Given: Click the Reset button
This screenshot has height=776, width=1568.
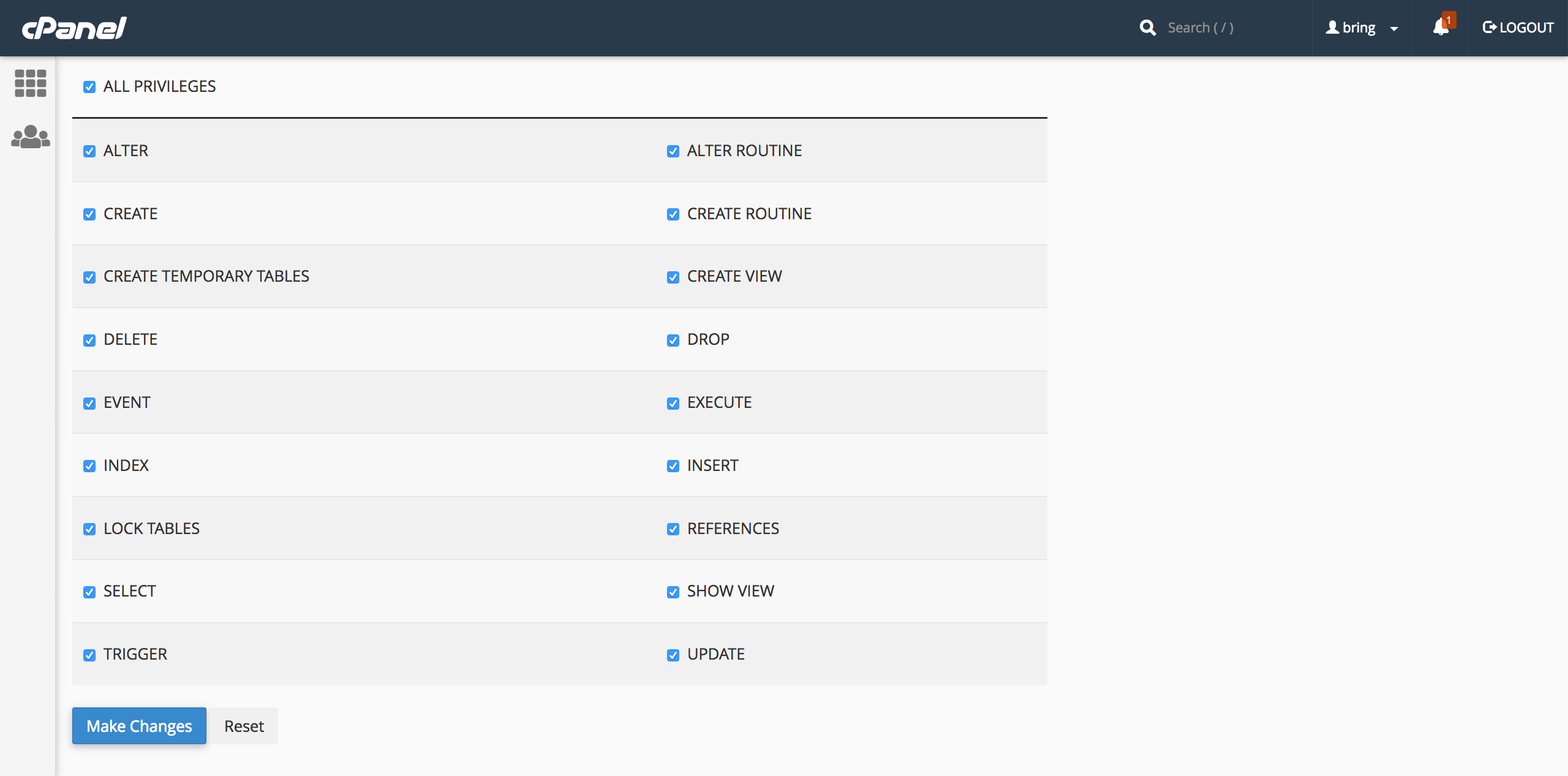Looking at the screenshot, I should pos(244,726).
